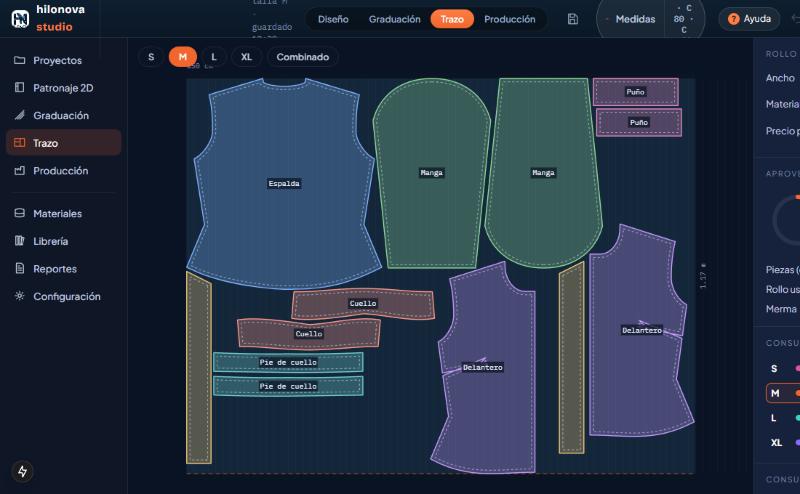Click the Trazo layout icon in sidebar
The height and width of the screenshot is (494, 800).
tap(19, 143)
